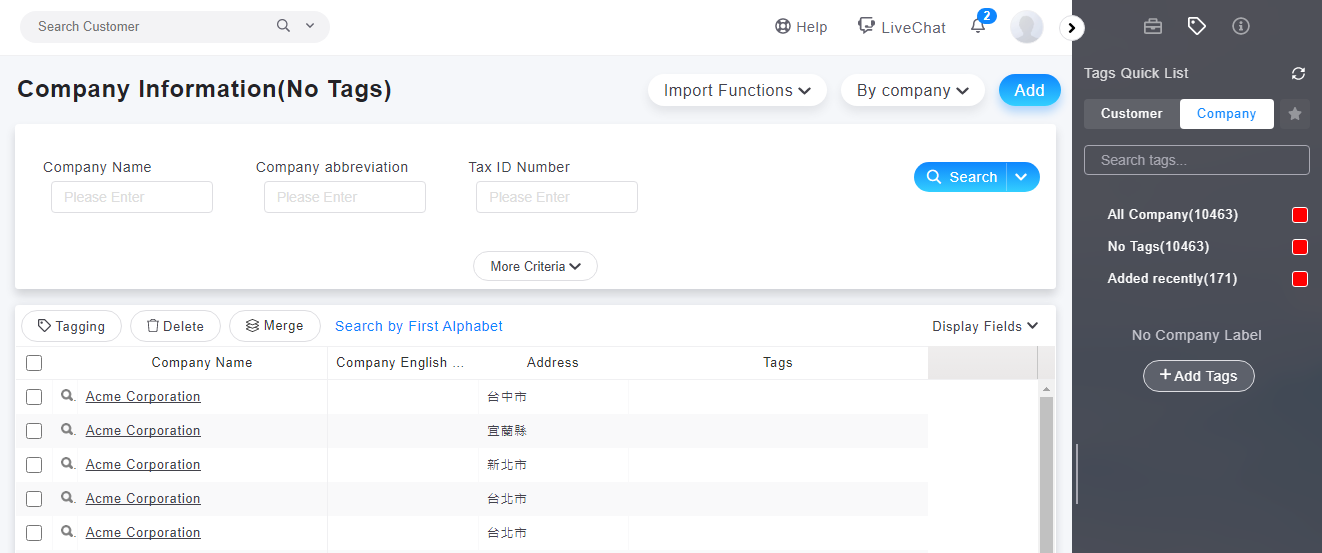Click the notification bell icon

point(978,27)
